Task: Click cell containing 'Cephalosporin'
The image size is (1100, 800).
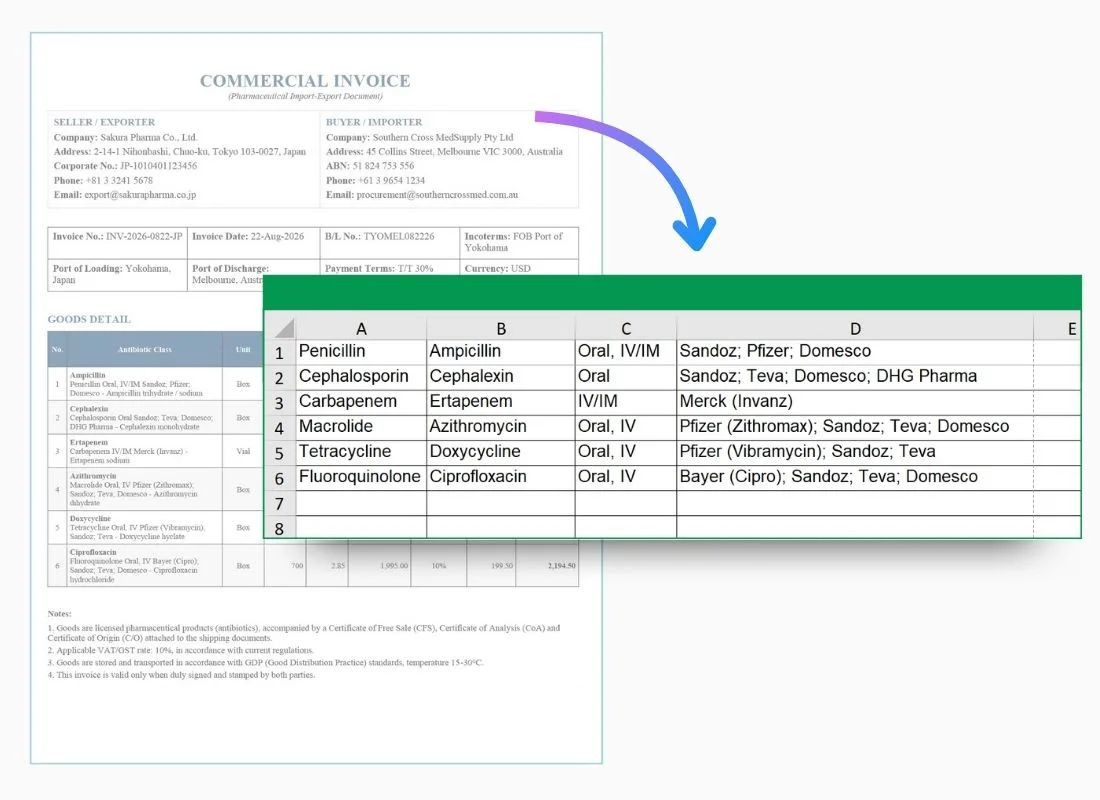Action: 361,376
